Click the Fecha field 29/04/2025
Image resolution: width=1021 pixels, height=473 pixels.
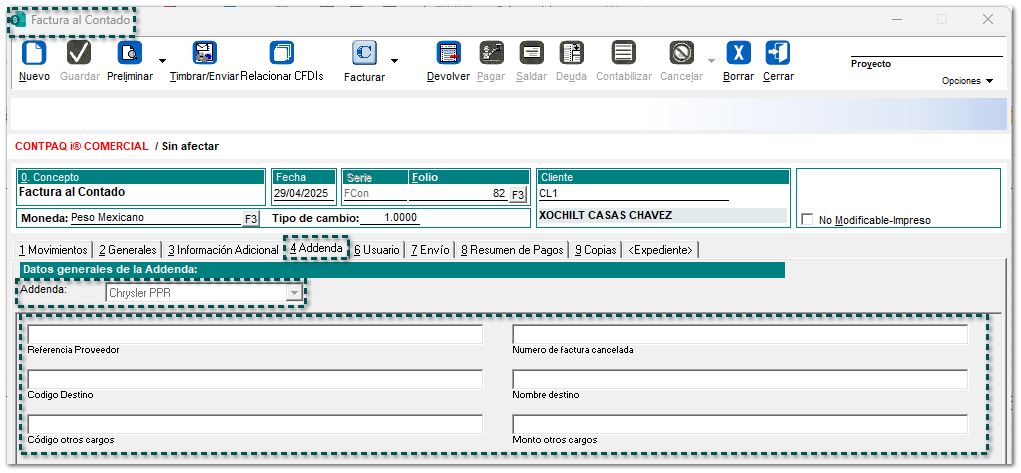(x=304, y=194)
